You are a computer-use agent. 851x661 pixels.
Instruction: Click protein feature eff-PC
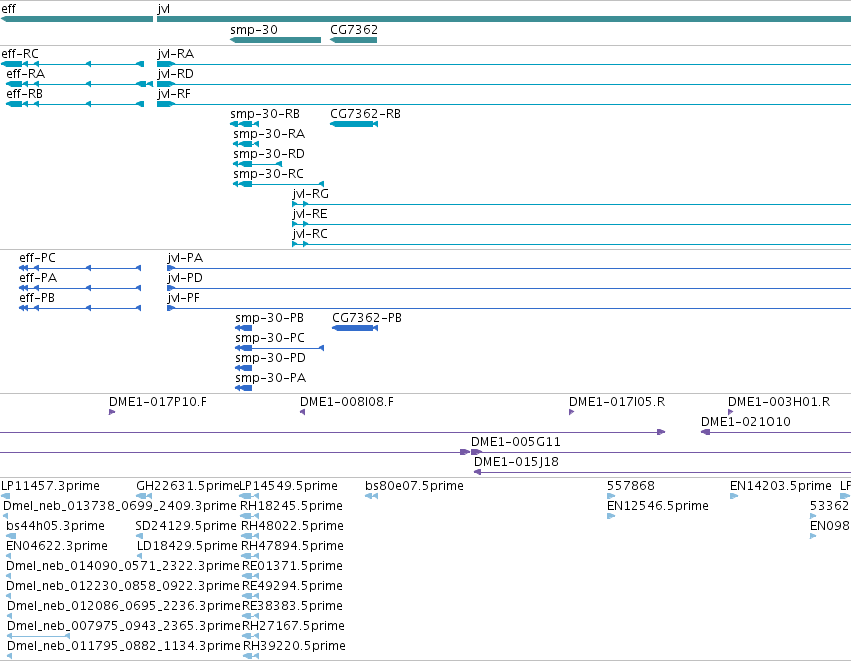tap(80, 268)
